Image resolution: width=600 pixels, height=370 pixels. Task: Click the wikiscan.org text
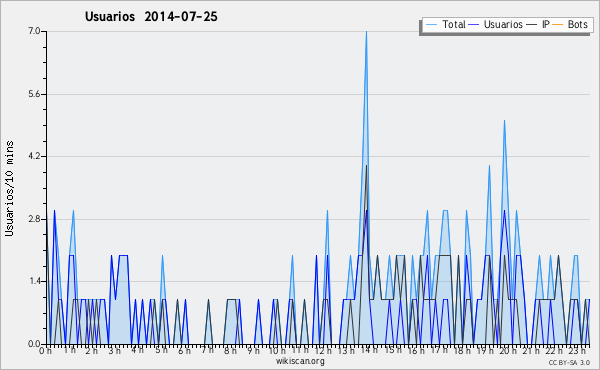(x=300, y=361)
